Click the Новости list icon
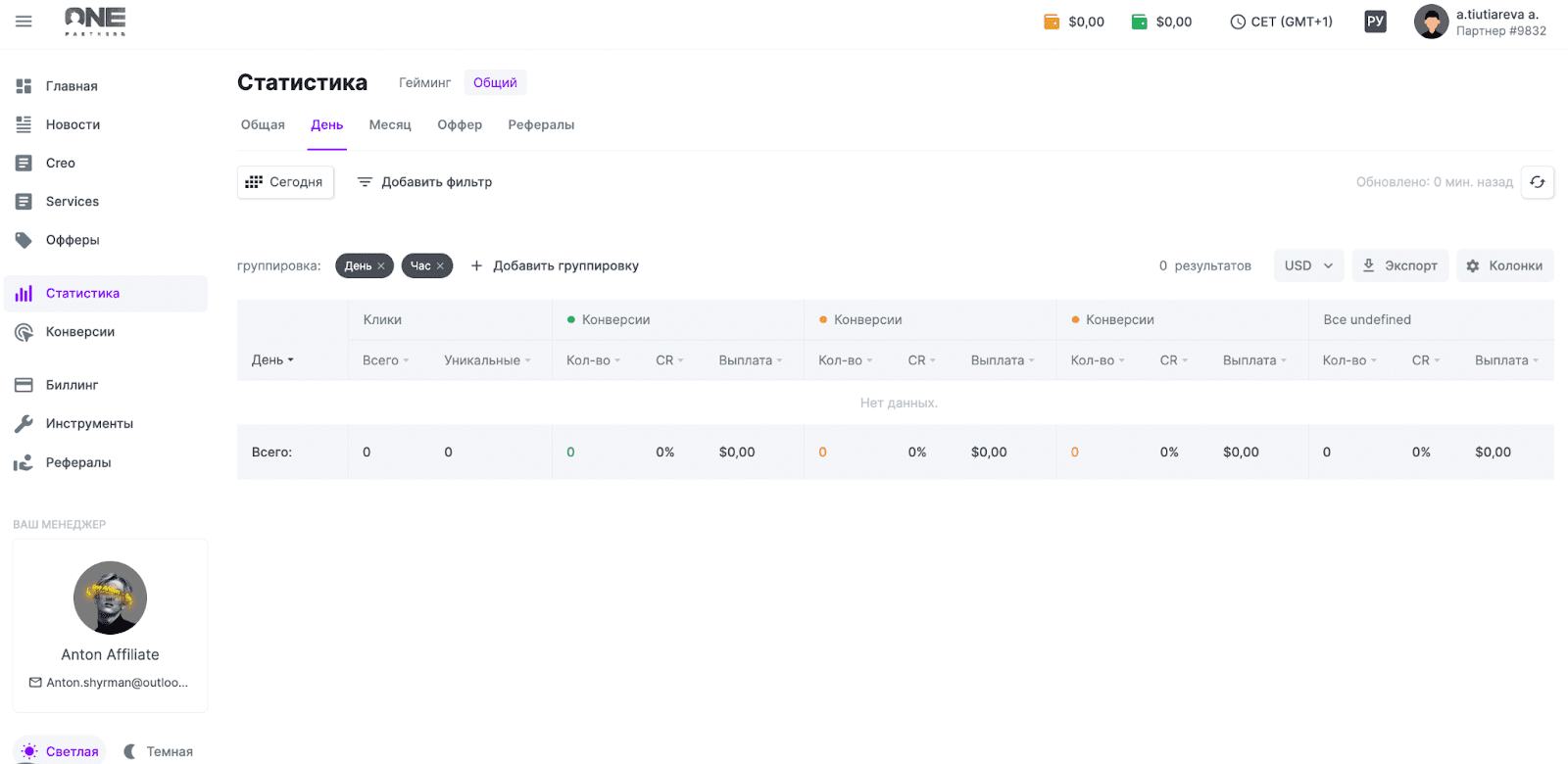The height and width of the screenshot is (764, 1568). [24, 124]
